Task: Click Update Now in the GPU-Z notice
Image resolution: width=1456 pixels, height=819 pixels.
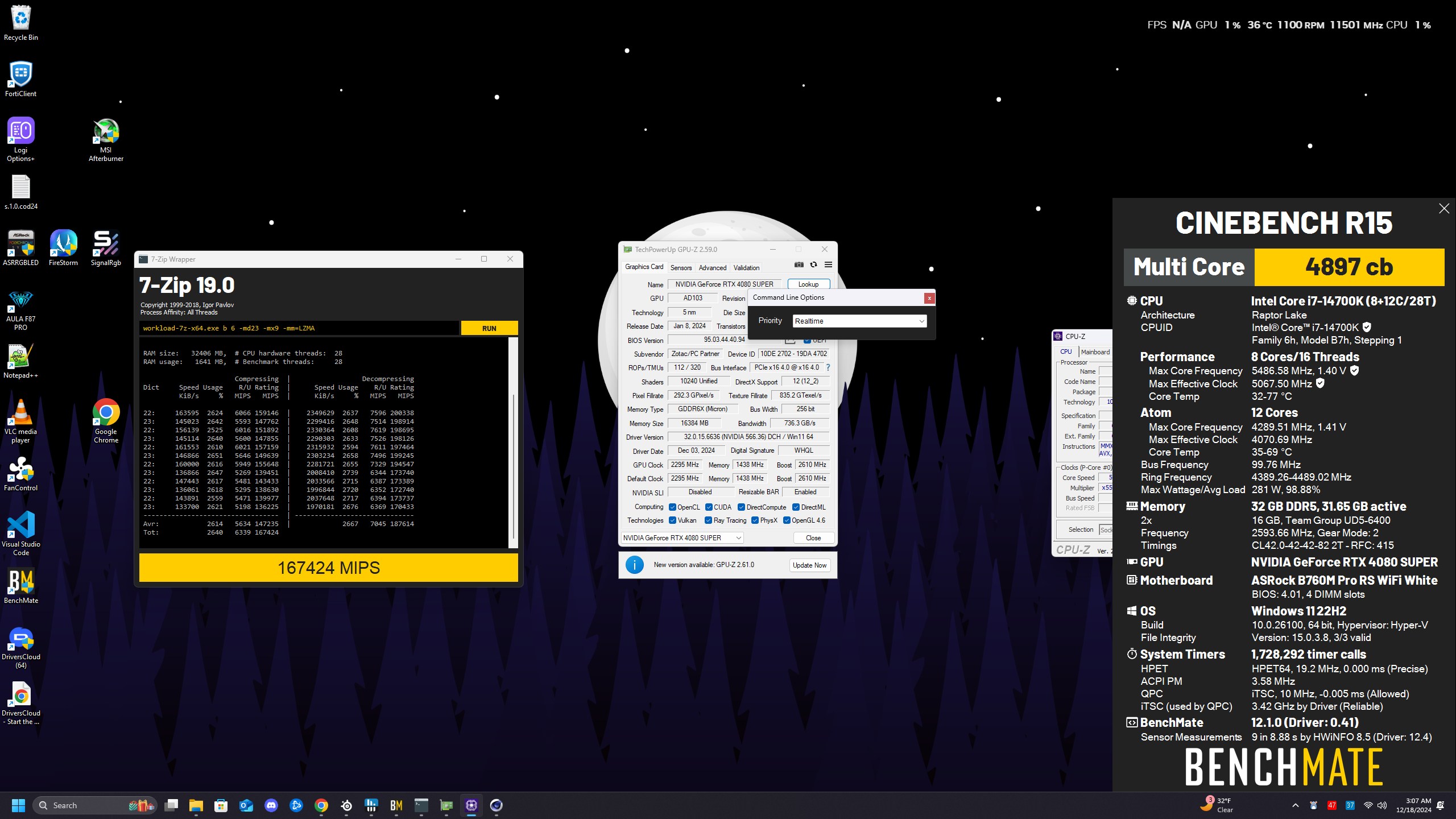Action: pyautogui.click(x=809, y=565)
